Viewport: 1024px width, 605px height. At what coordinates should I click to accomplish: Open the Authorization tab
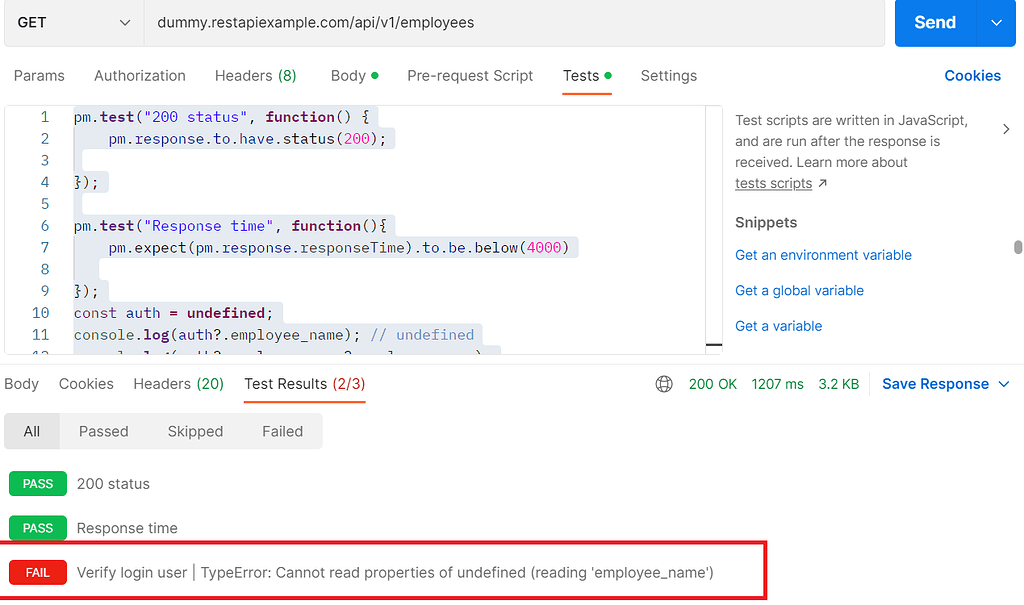click(x=140, y=76)
